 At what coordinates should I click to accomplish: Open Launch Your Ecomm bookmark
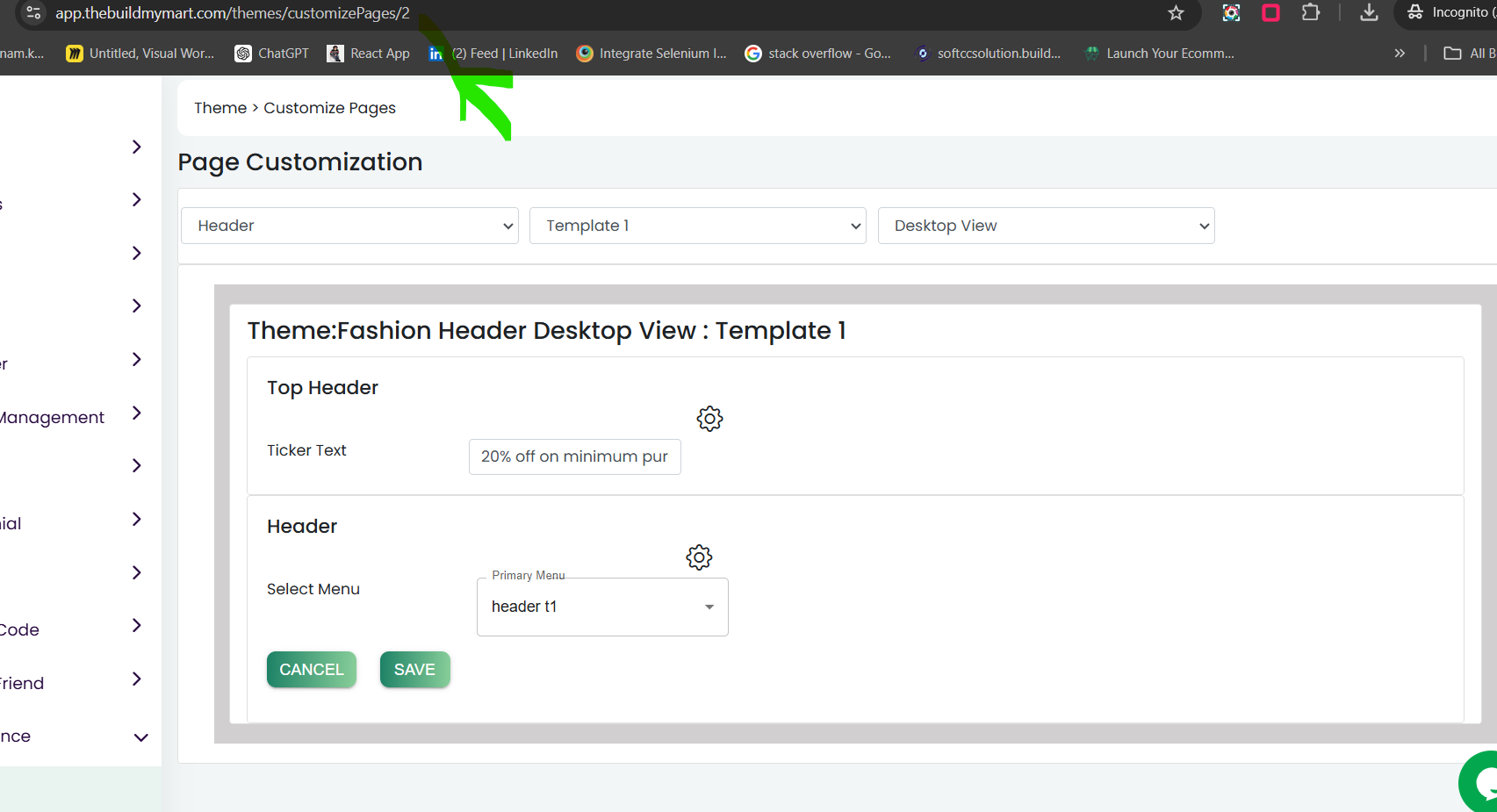coord(1159,54)
